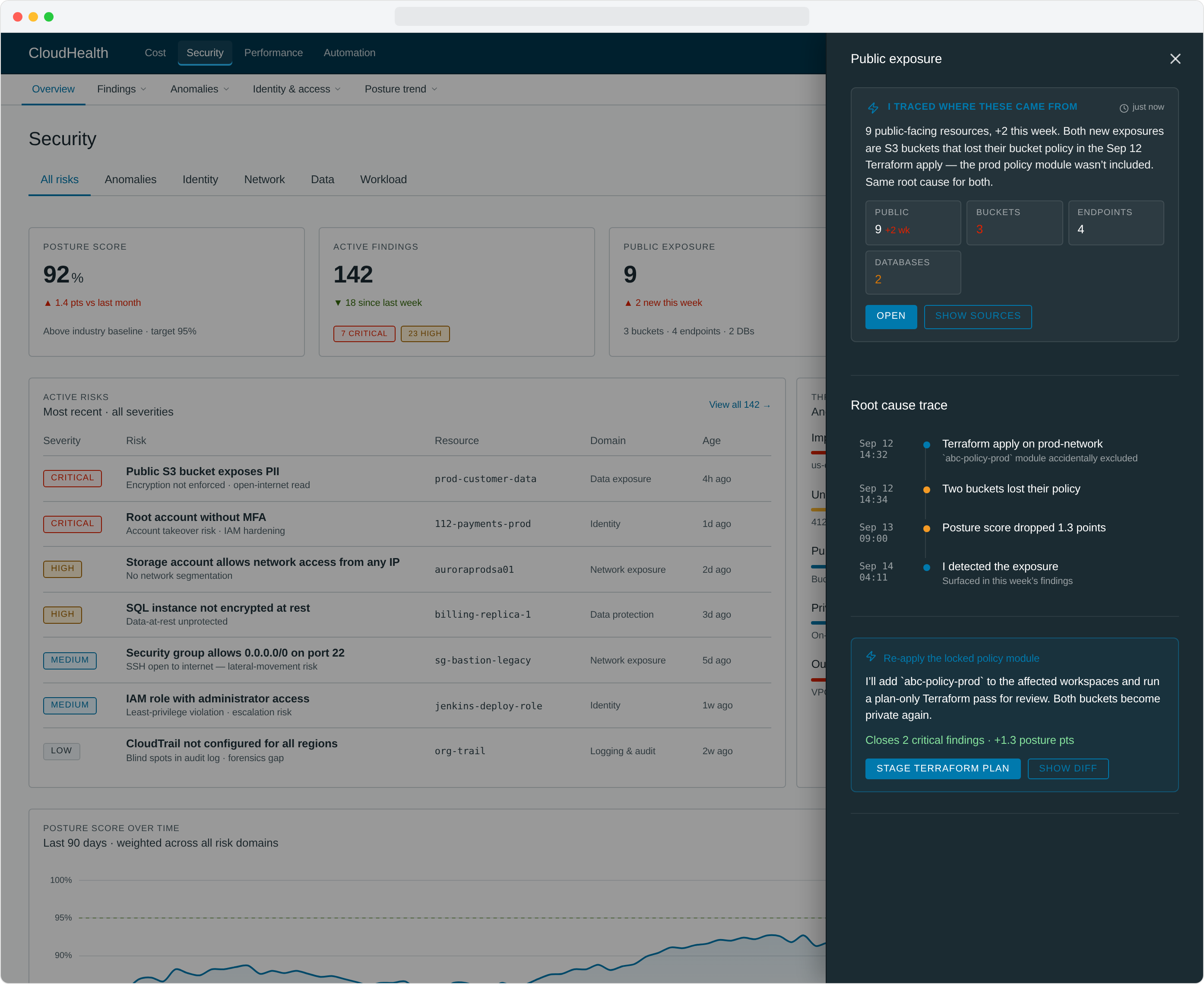Open the Posture trend dropdown
The image size is (1204, 984).
(x=401, y=89)
